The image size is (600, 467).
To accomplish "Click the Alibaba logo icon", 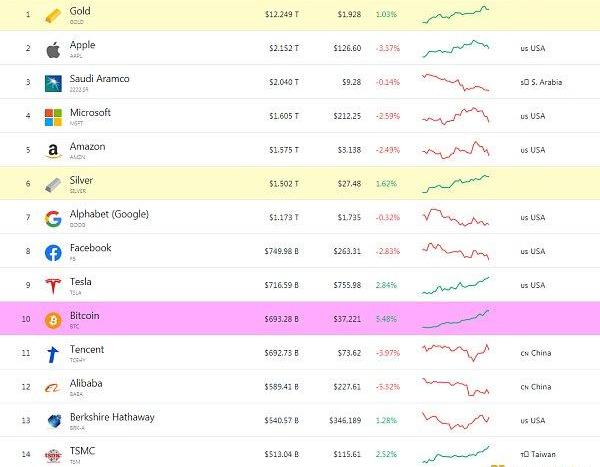I will [x=53, y=388].
